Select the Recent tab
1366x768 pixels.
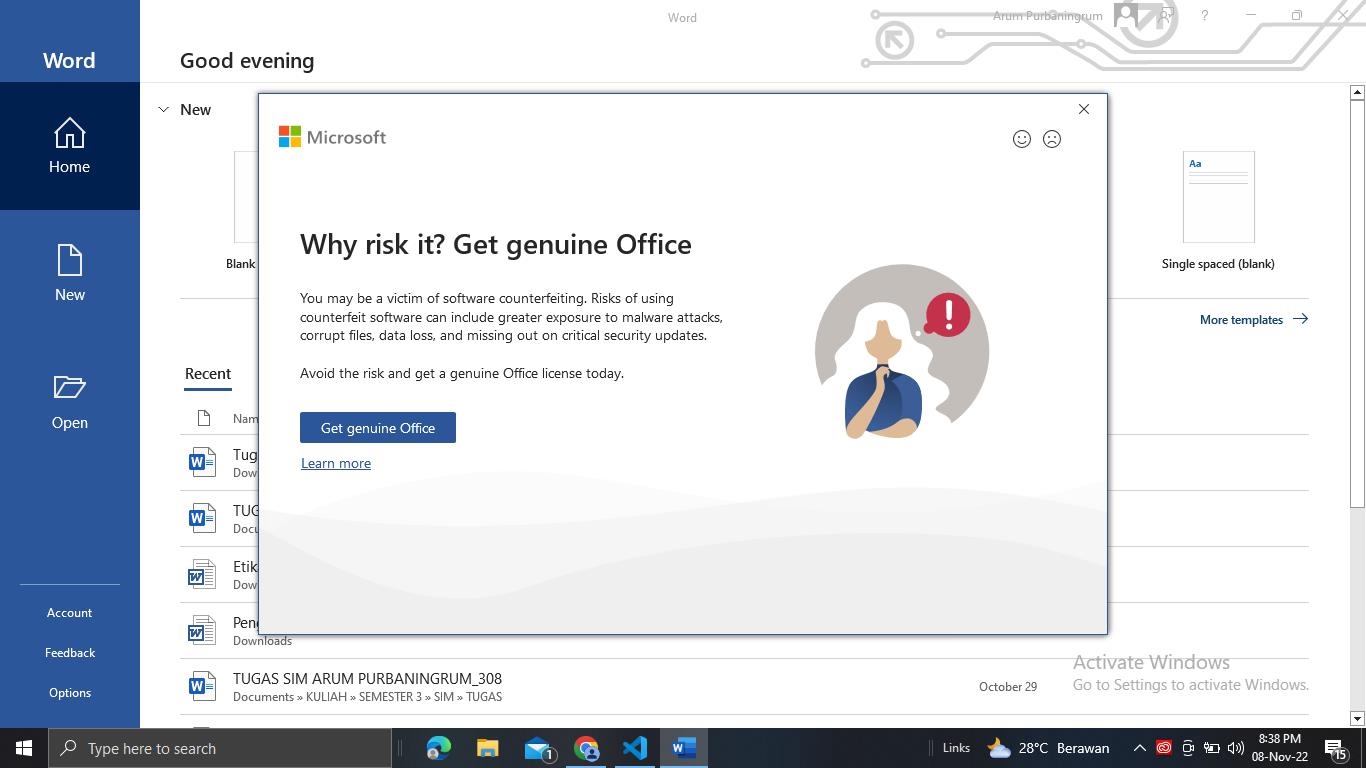[208, 374]
